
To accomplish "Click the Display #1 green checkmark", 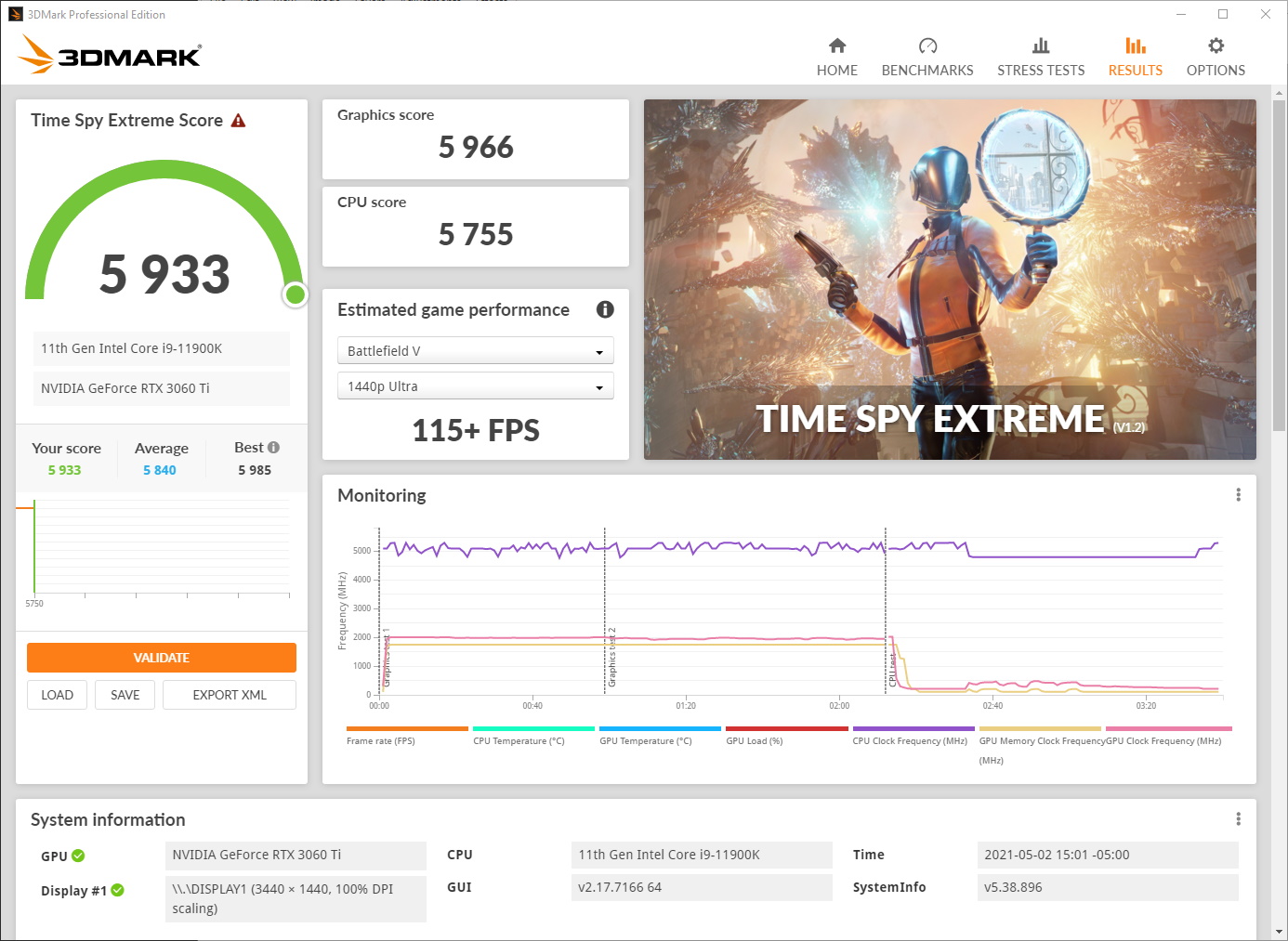I will (118, 890).
